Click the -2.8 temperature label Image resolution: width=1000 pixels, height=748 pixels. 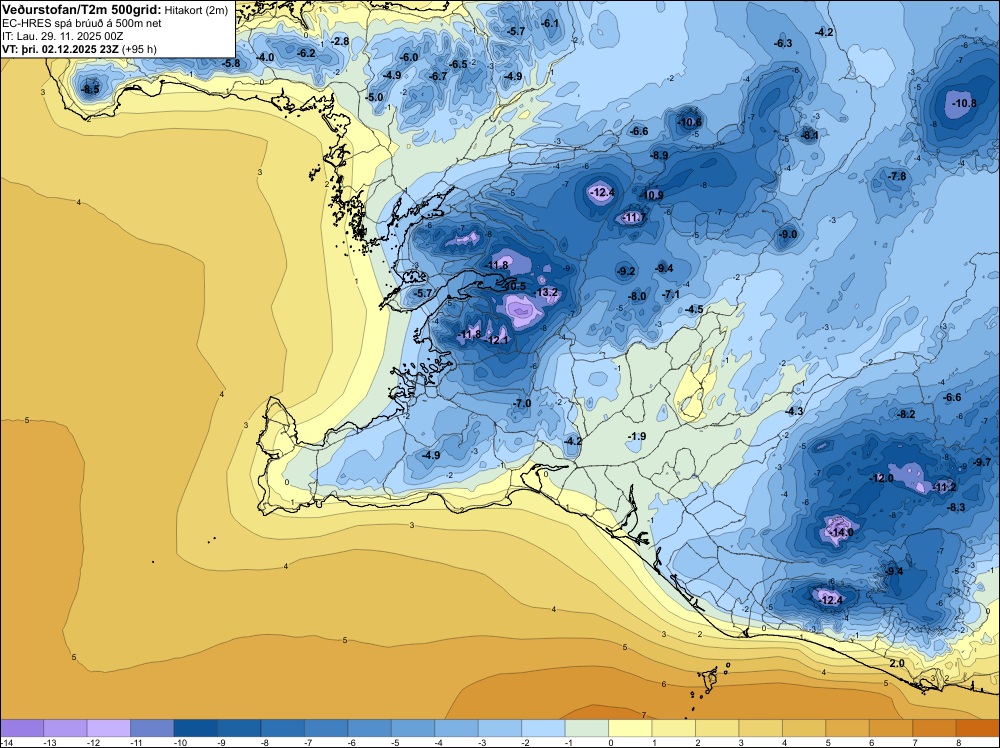[339, 41]
